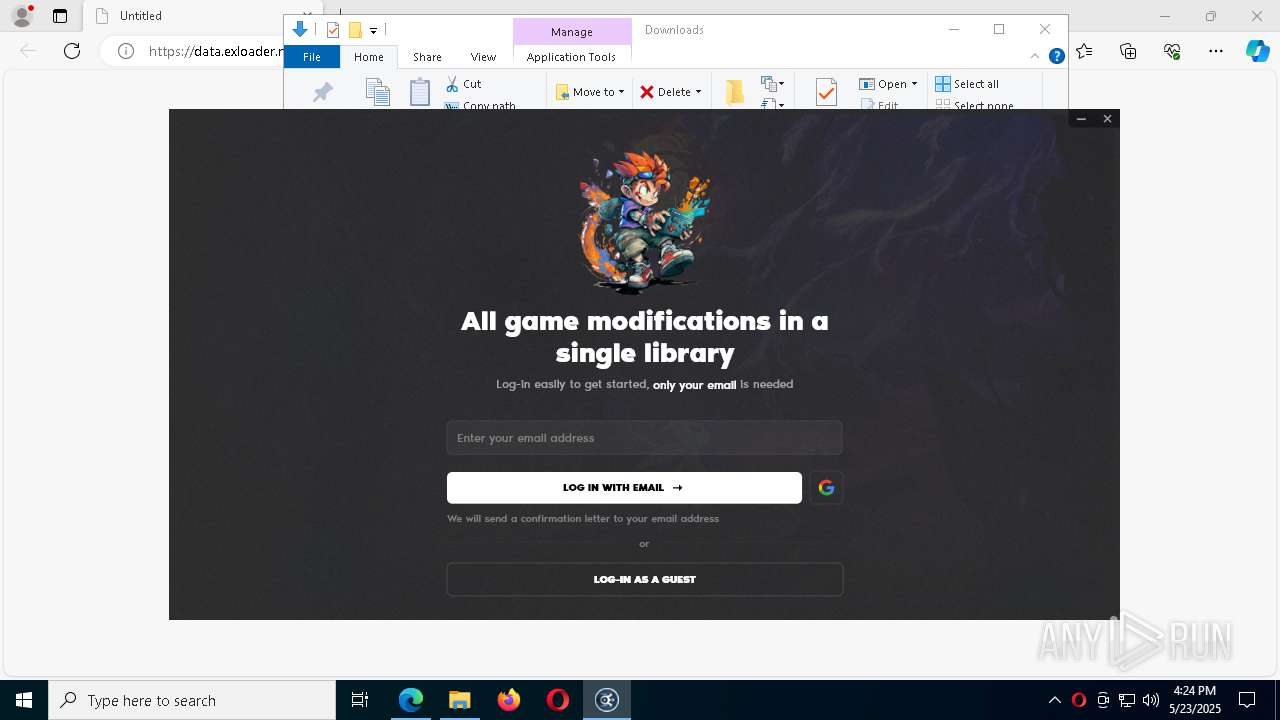
Task: Click the Google sign-in icon button
Action: (826, 488)
